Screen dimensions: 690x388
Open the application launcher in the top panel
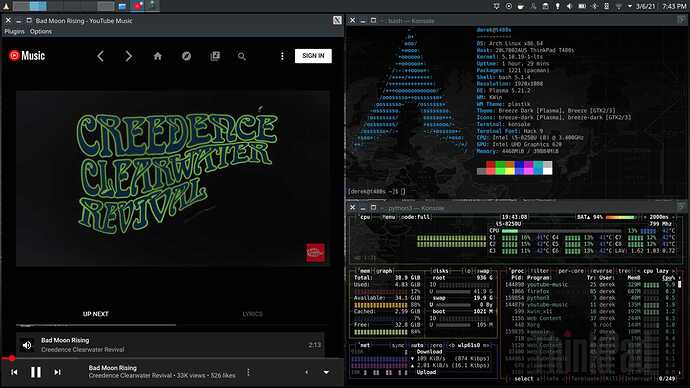click(x=6, y=6)
